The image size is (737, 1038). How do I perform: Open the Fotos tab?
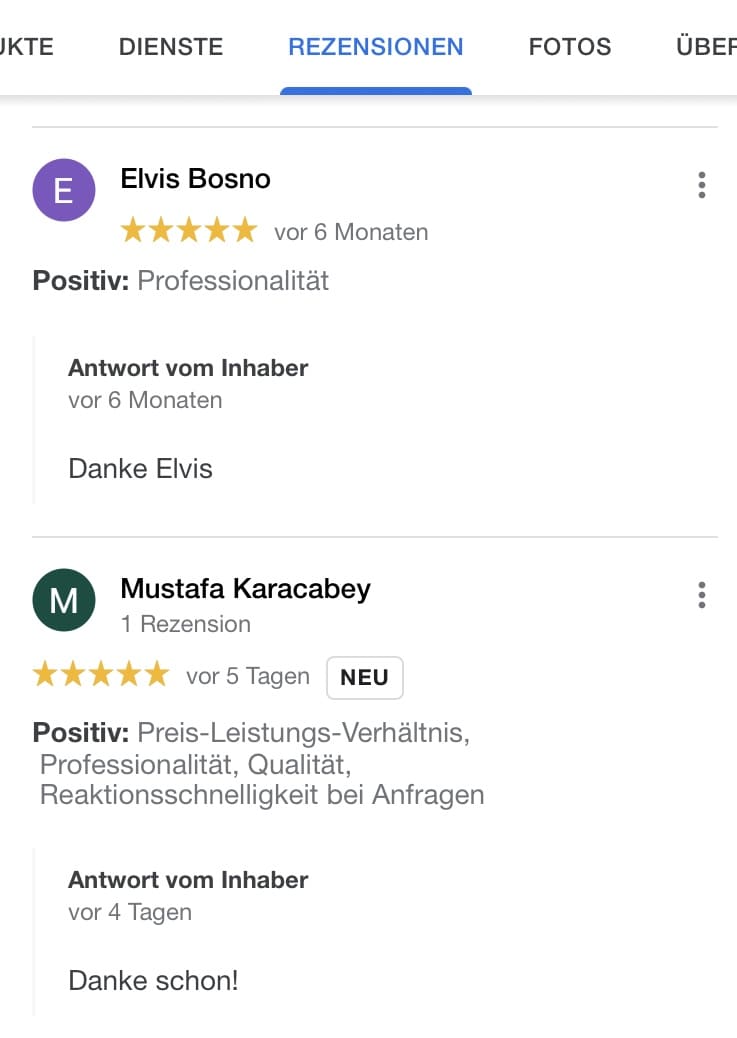tap(570, 47)
